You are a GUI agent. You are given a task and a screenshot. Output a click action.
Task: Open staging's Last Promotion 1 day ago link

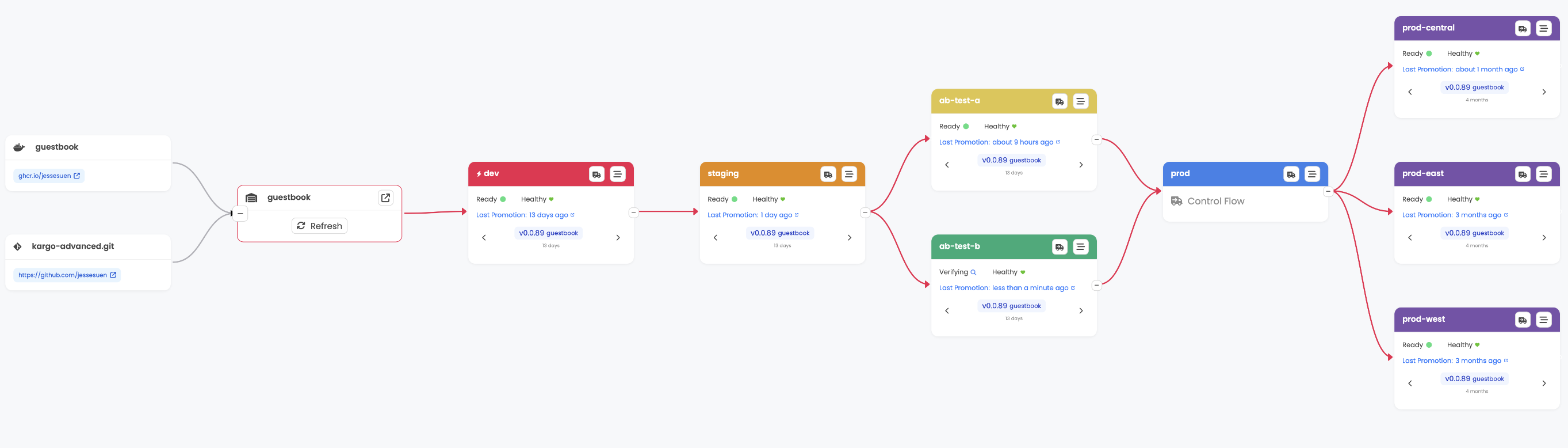coord(752,215)
